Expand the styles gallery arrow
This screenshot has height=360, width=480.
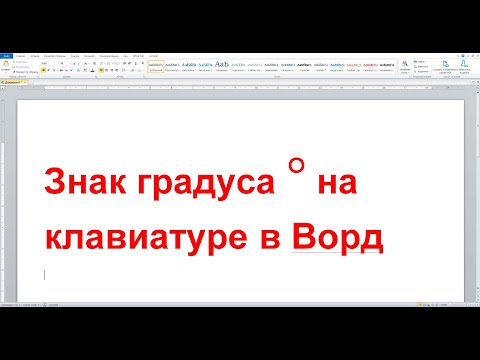tap(397, 71)
